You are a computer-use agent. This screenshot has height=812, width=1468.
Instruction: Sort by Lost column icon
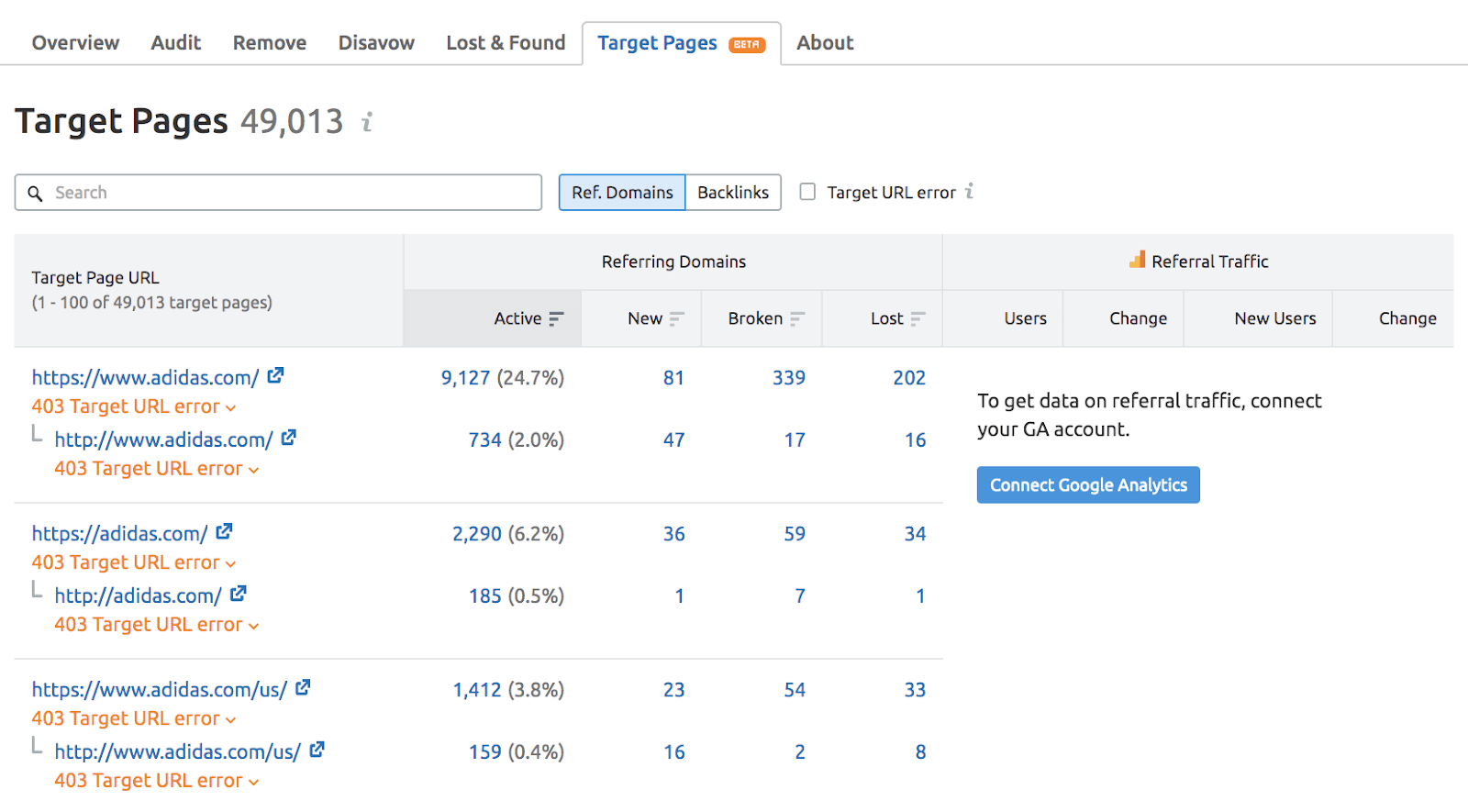917,318
